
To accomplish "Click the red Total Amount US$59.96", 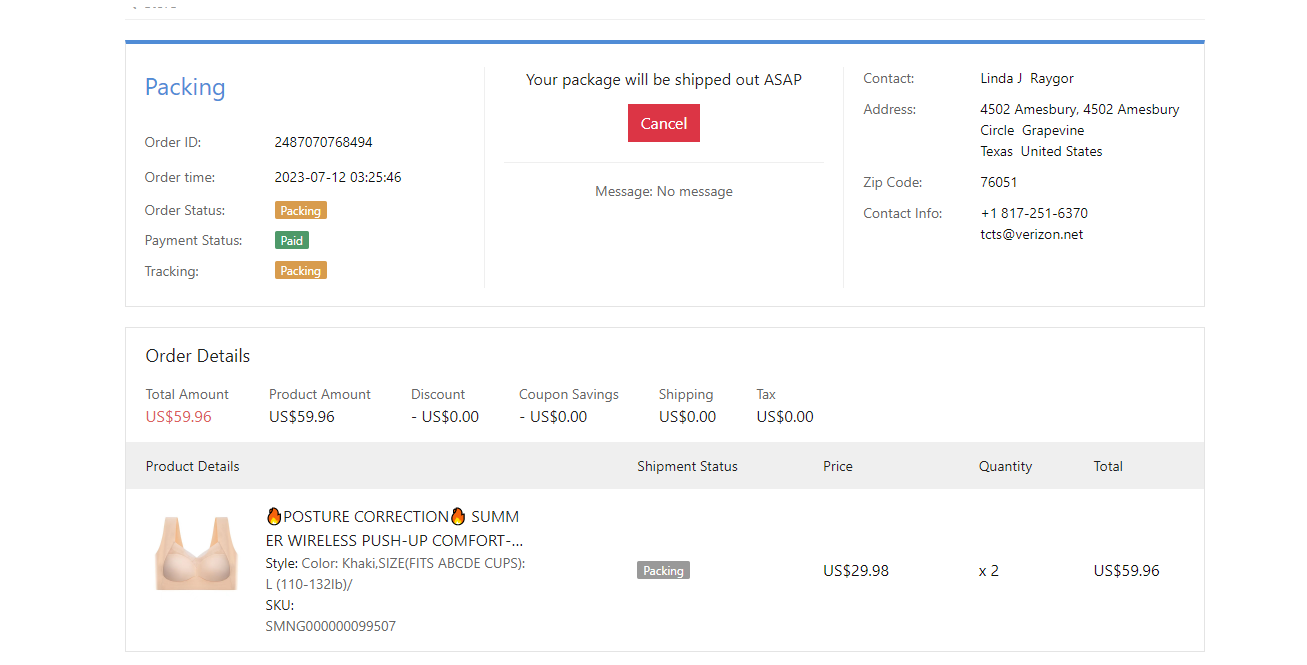I will pyautogui.click(x=178, y=417).
